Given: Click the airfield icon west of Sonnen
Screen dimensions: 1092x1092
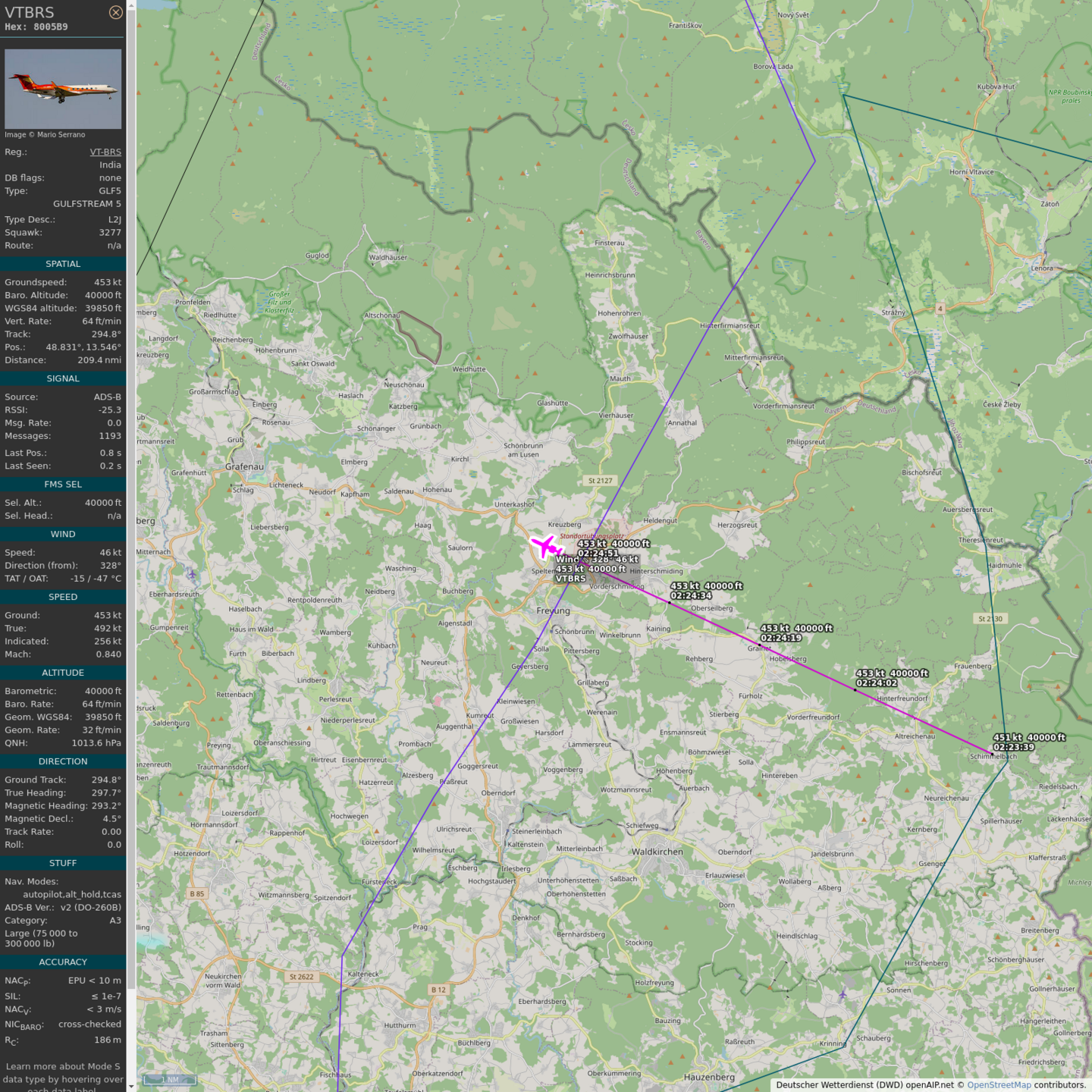Looking at the screenshot, I should click(x=843, y=994).
